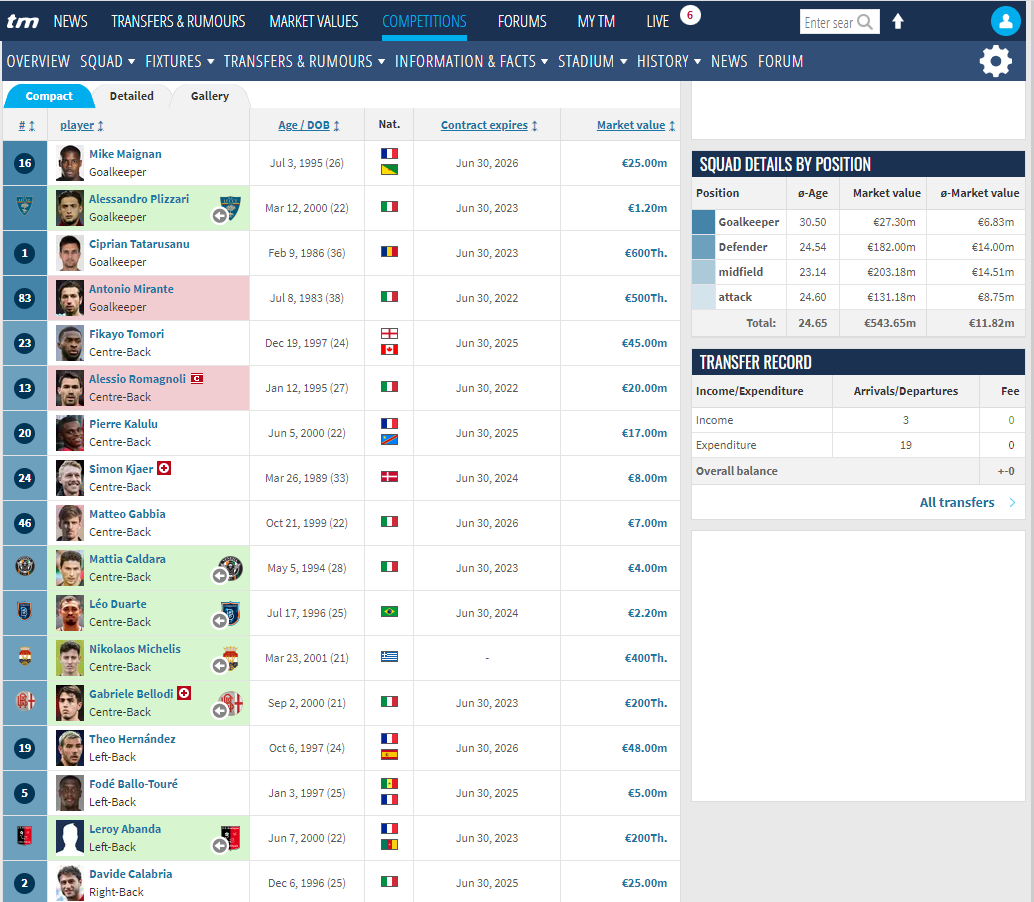Click the loan club crest beside Mattia Caldara

pyautogui.click(x=231, y=568)
